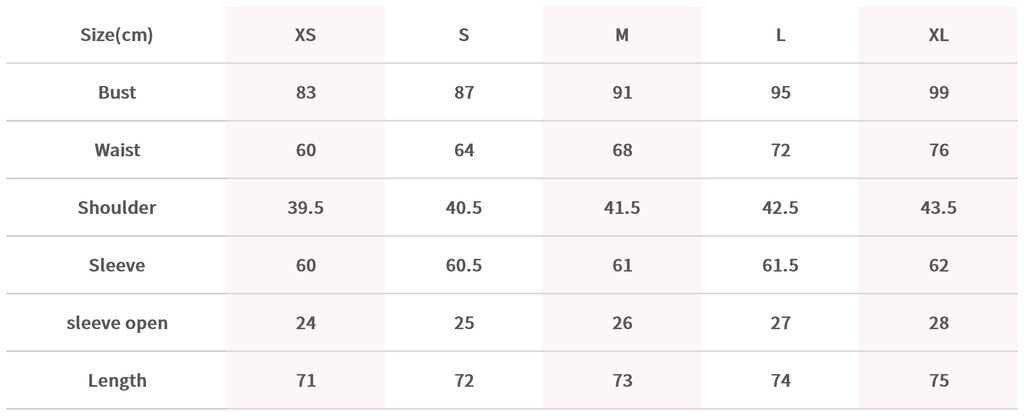1024x416 pixels.
Task: Click the Bust value 99 for XL
Action: click(938, 93)
